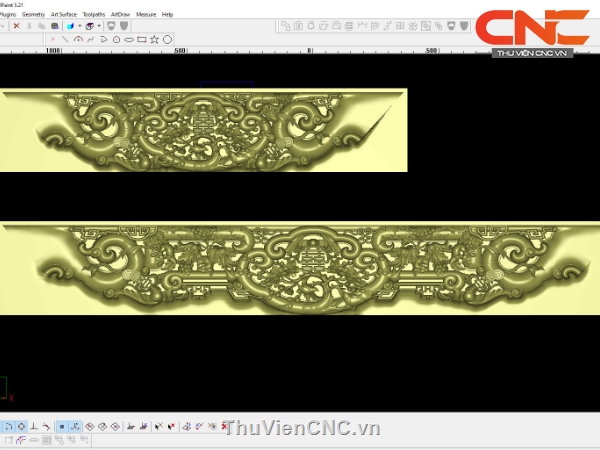Select the Rectangle drawing tool
This screenshot has height=450, width=600.
[x=141, y=39]
